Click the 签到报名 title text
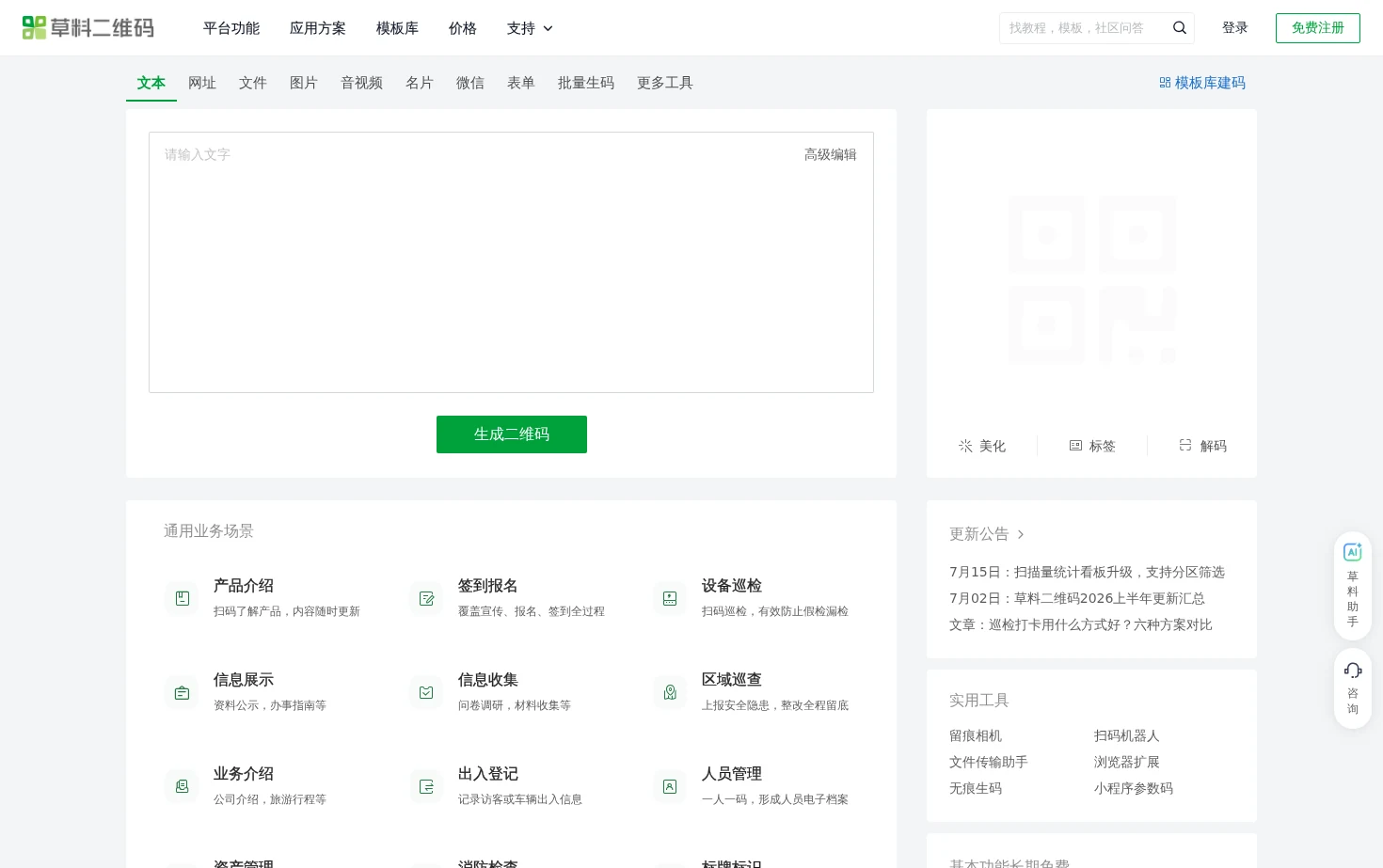The width and height of the screenshot is (1383, 868). (x=488, y=586)
